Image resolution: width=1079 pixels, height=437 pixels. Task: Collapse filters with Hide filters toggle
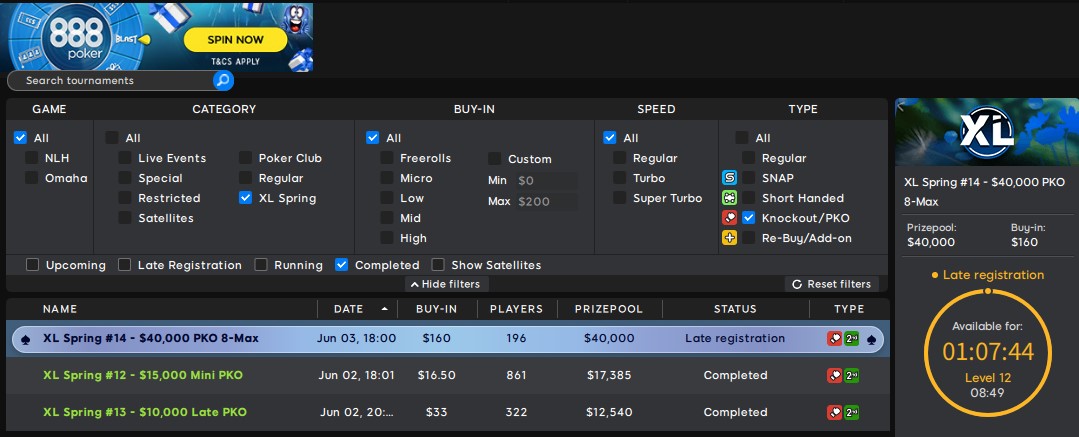point(445,284)
